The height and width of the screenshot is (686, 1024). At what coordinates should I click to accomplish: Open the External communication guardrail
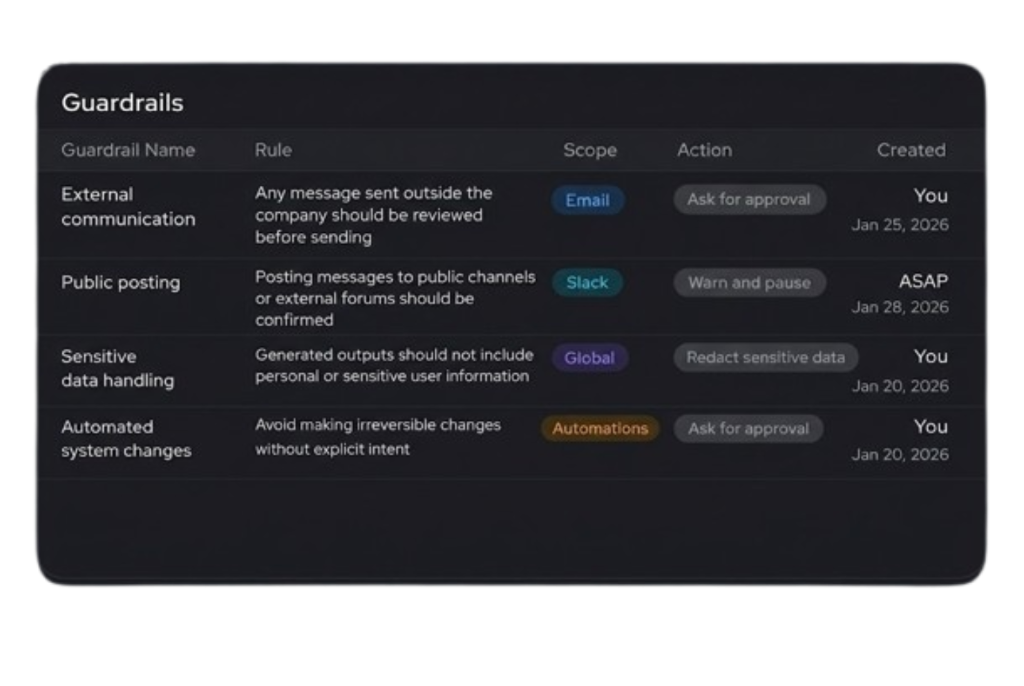pos(128,207)
